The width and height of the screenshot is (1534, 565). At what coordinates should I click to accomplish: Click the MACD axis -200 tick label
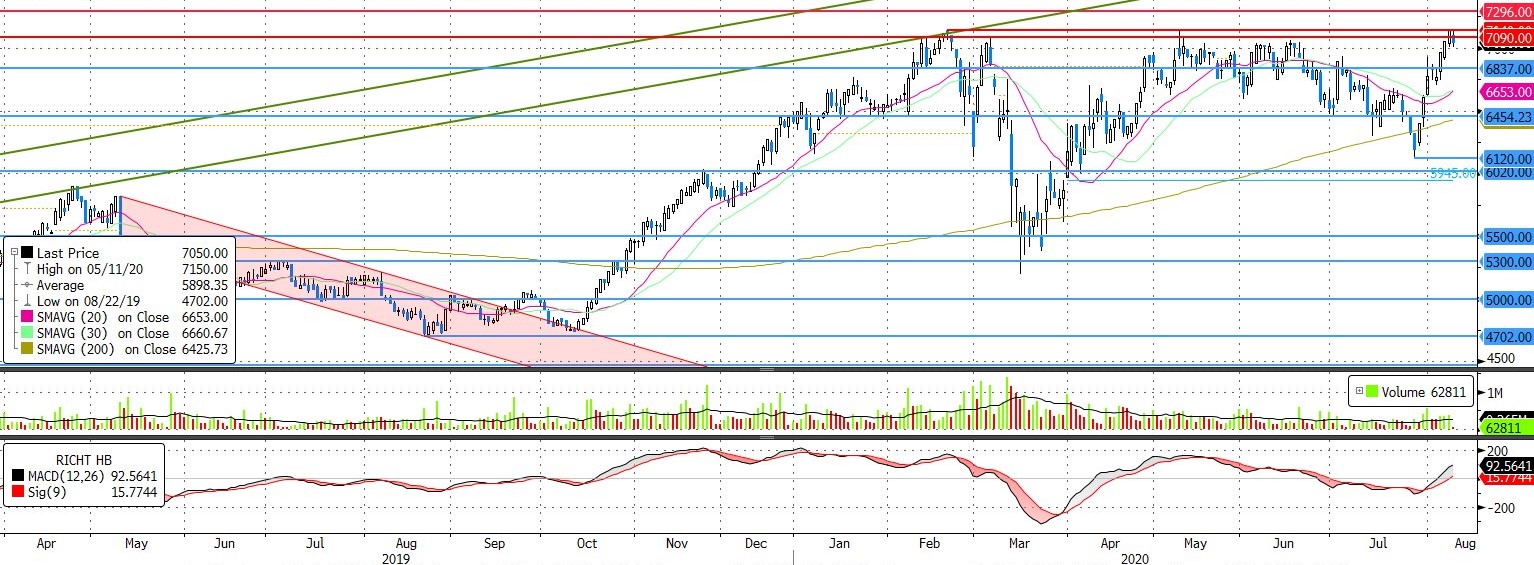pos(1499,508)
